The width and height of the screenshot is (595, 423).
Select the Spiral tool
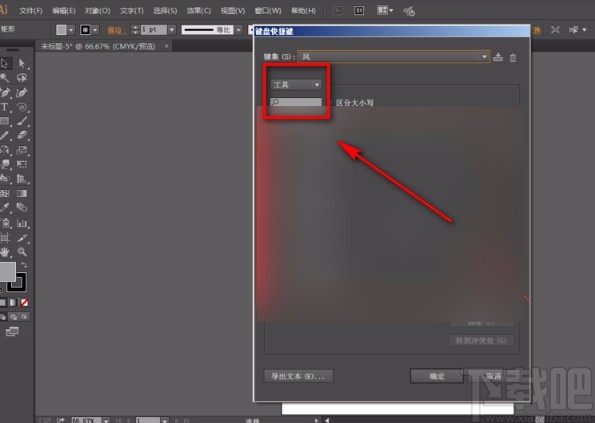22,107
